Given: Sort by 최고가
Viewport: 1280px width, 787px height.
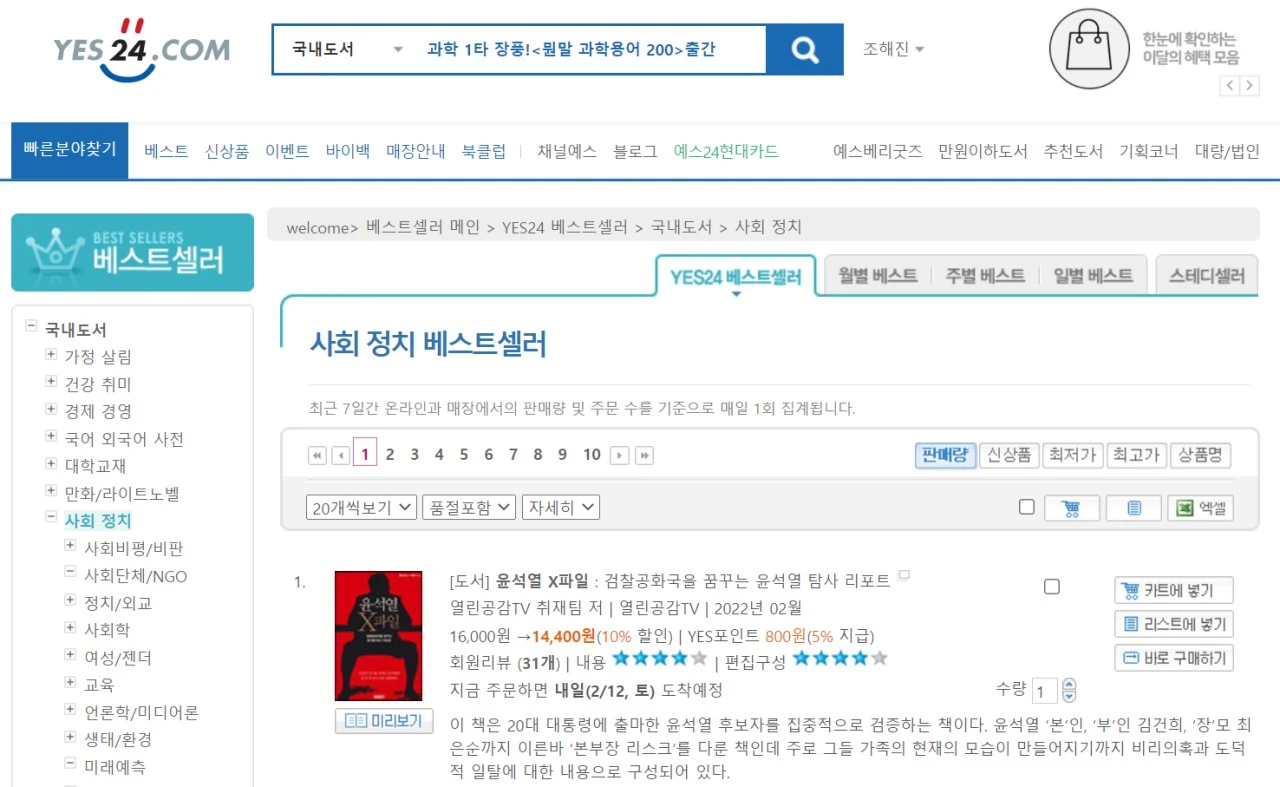Looking at the screenshot, I should 1136,455.
